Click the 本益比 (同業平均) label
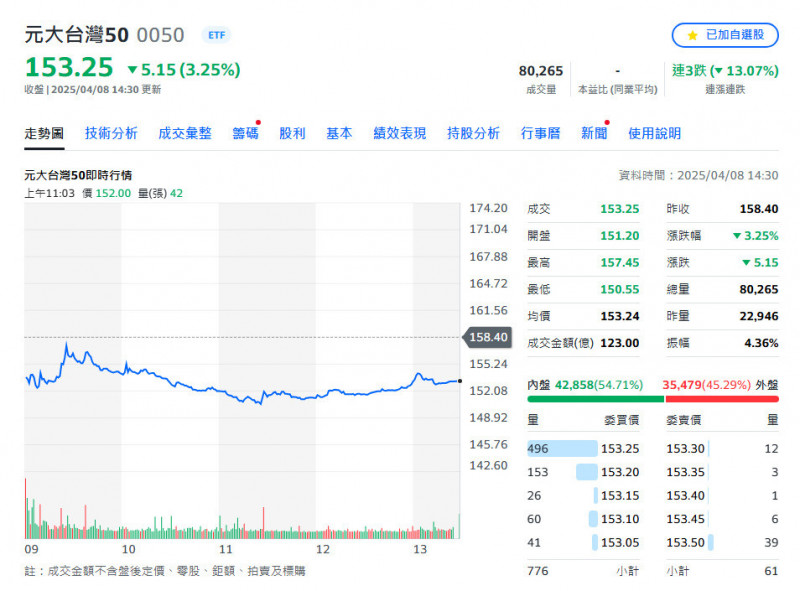The image size is (800, 591). pos(617,90)
